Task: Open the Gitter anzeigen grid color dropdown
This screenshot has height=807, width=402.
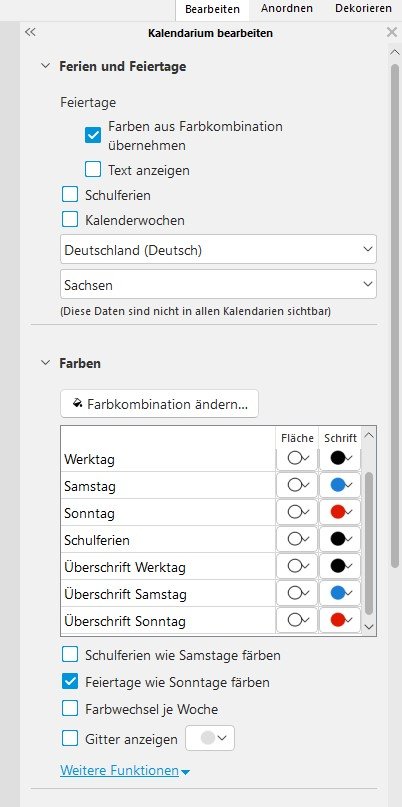Action: pos(210,738)
